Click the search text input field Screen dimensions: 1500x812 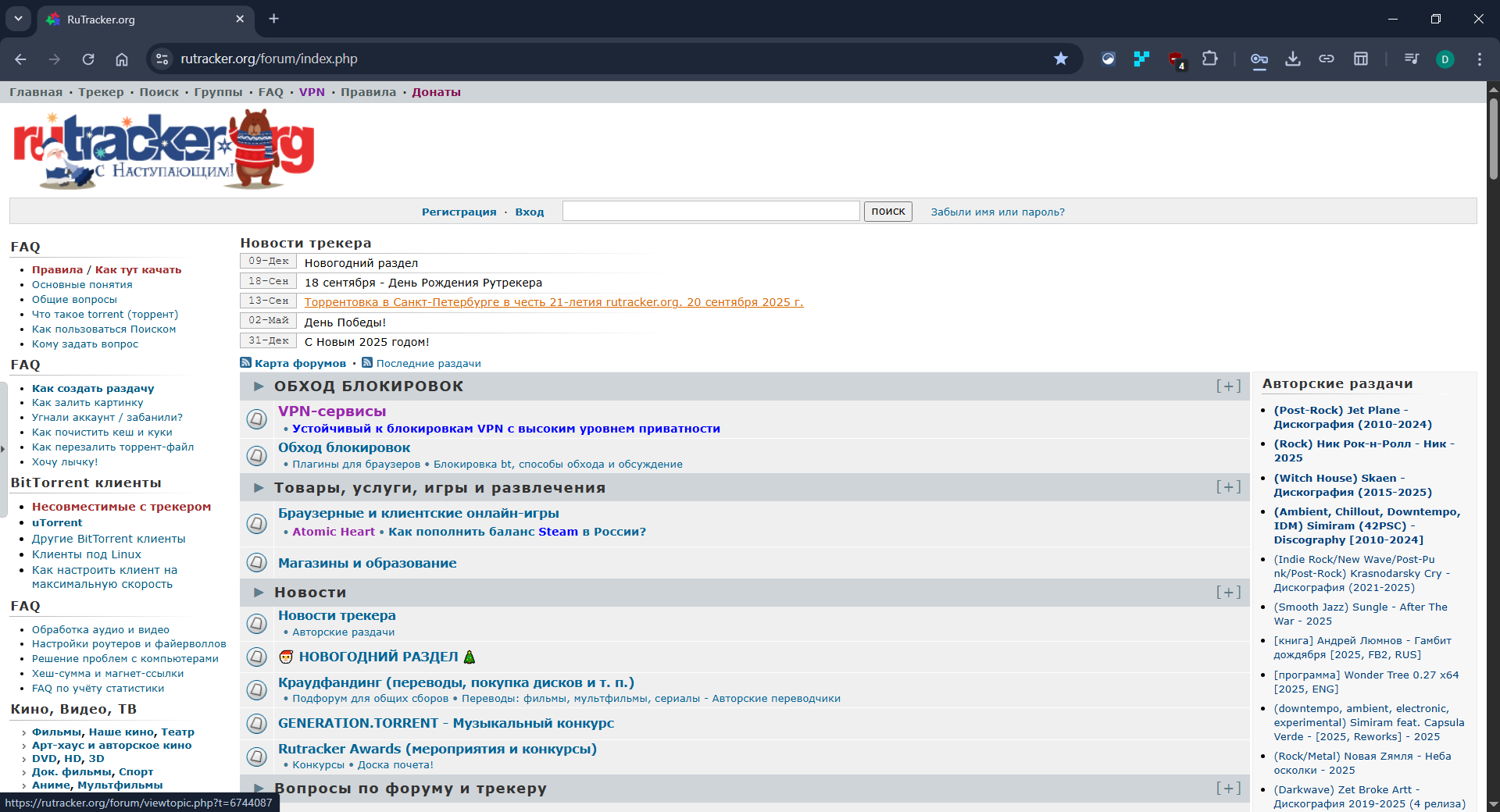[x=710, y=212]
